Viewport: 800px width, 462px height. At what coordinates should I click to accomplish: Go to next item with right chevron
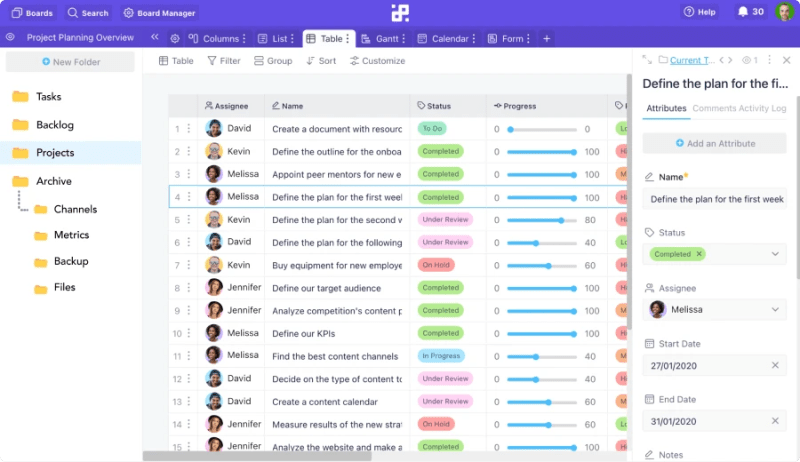(730, 60)
